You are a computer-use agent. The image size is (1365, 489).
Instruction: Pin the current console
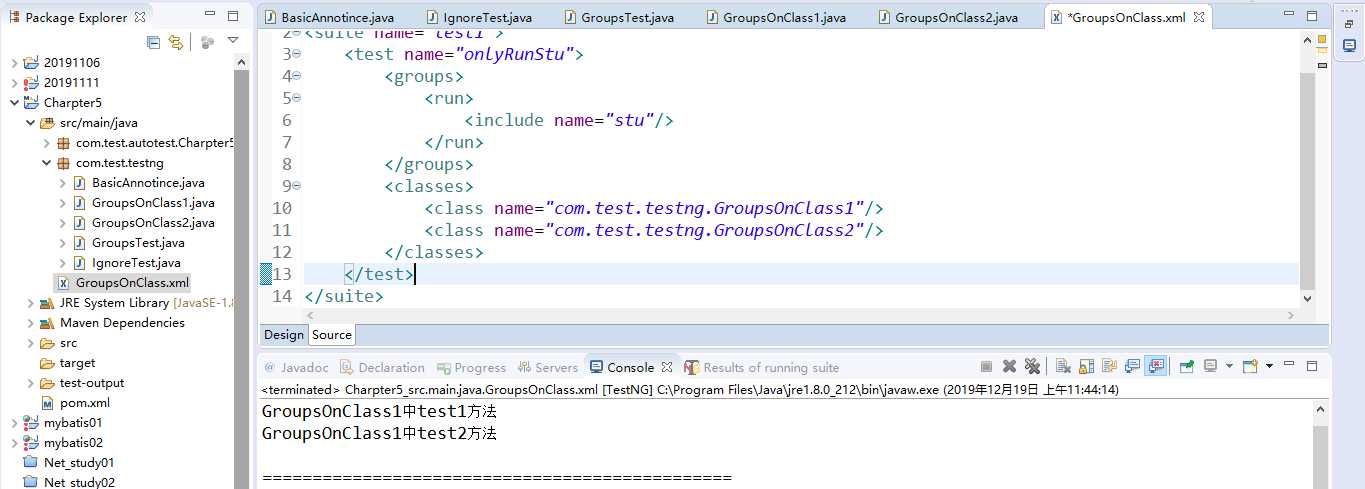pos(1187,367)
